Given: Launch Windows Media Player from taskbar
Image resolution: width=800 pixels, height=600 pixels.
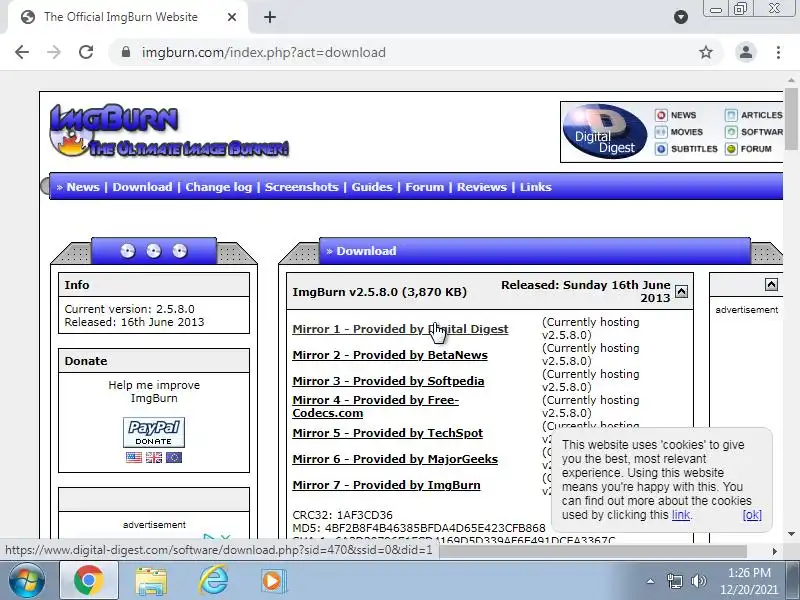Looking at the screenshot, I should coord(272,581).
